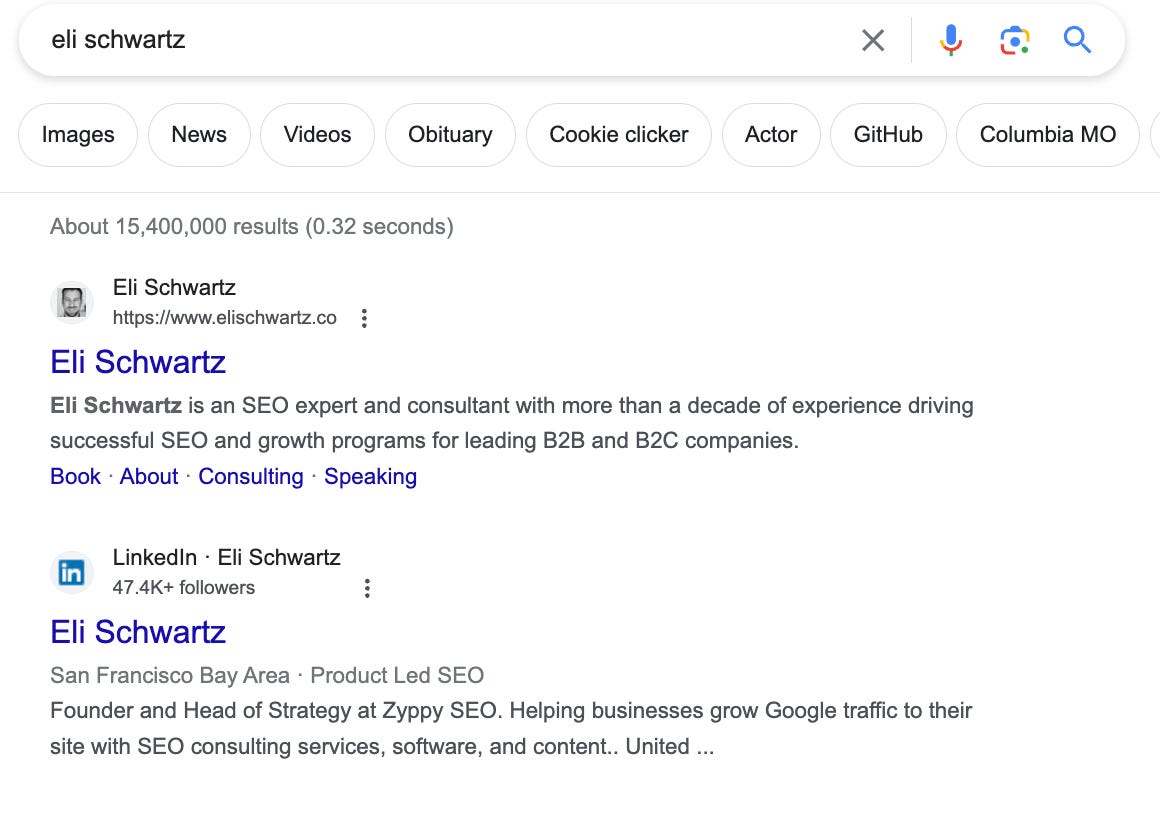Screen dimensions: 1160x832
Task: Click the https://www.elischwartz.co URL text
Action: pyautogui.click(x=225, y=318)
